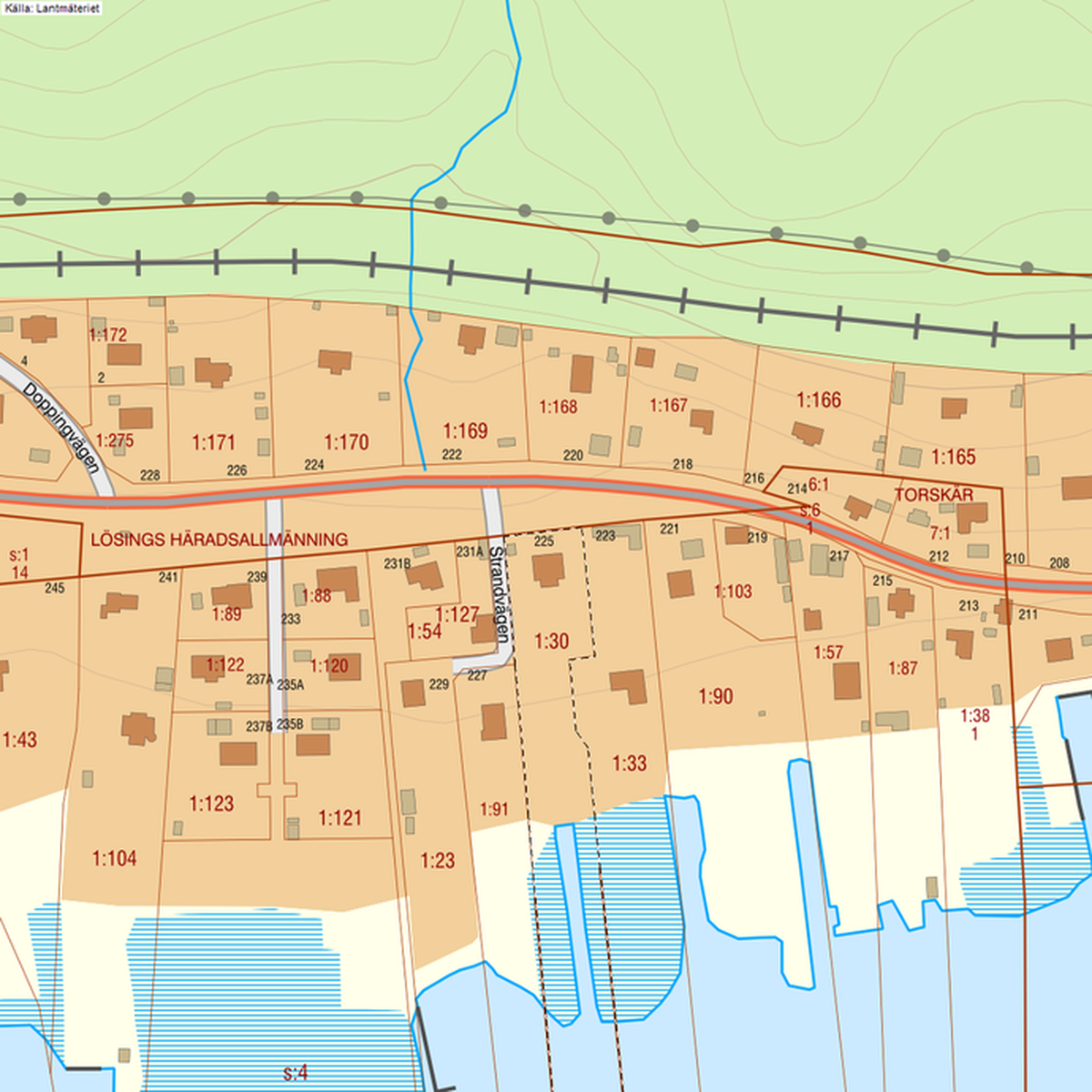This screenshot has height=1092, width=1092.
Task: Click house number '228'
Action: 150,475
